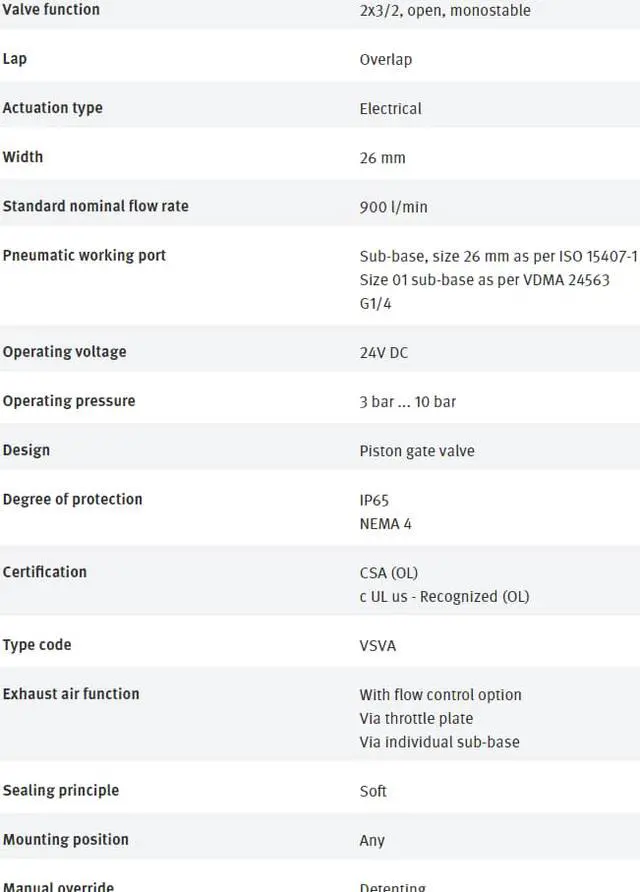This screenshot has width=640, height=892.
Task: Click the 'Electrical' actuation value
Action: 390,109
